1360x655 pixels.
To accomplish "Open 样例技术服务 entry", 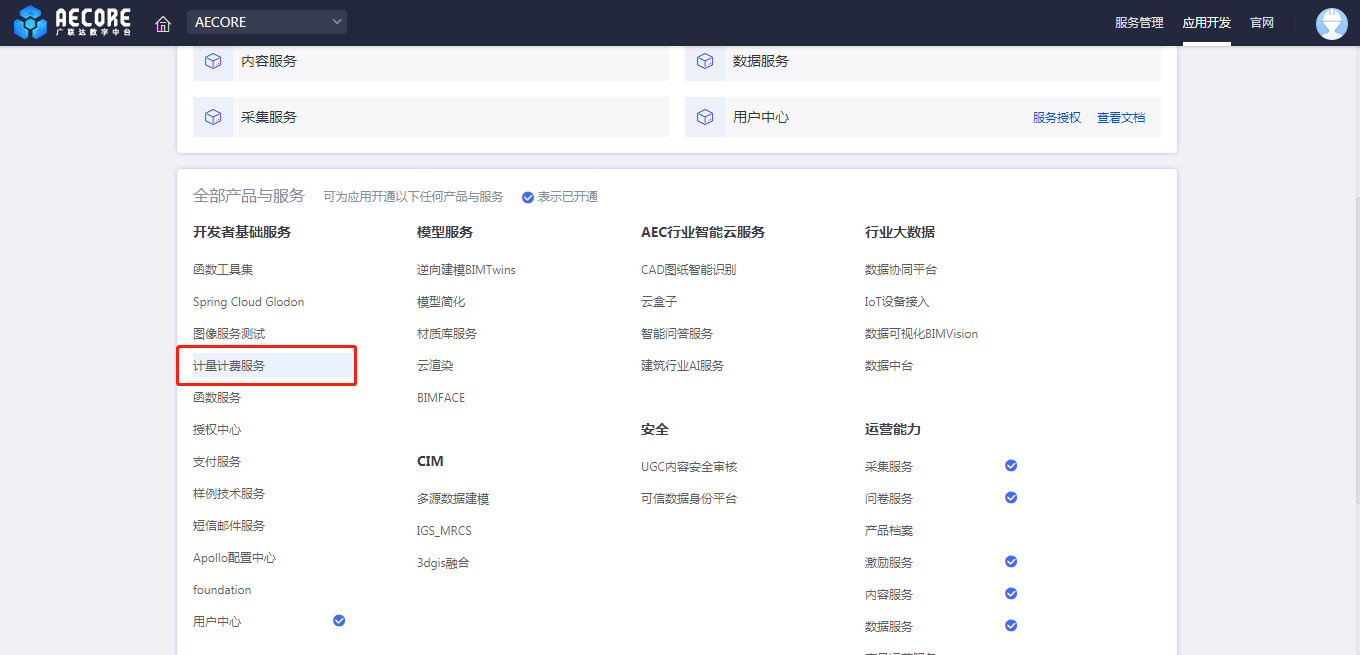I will [x=229, y=494].
